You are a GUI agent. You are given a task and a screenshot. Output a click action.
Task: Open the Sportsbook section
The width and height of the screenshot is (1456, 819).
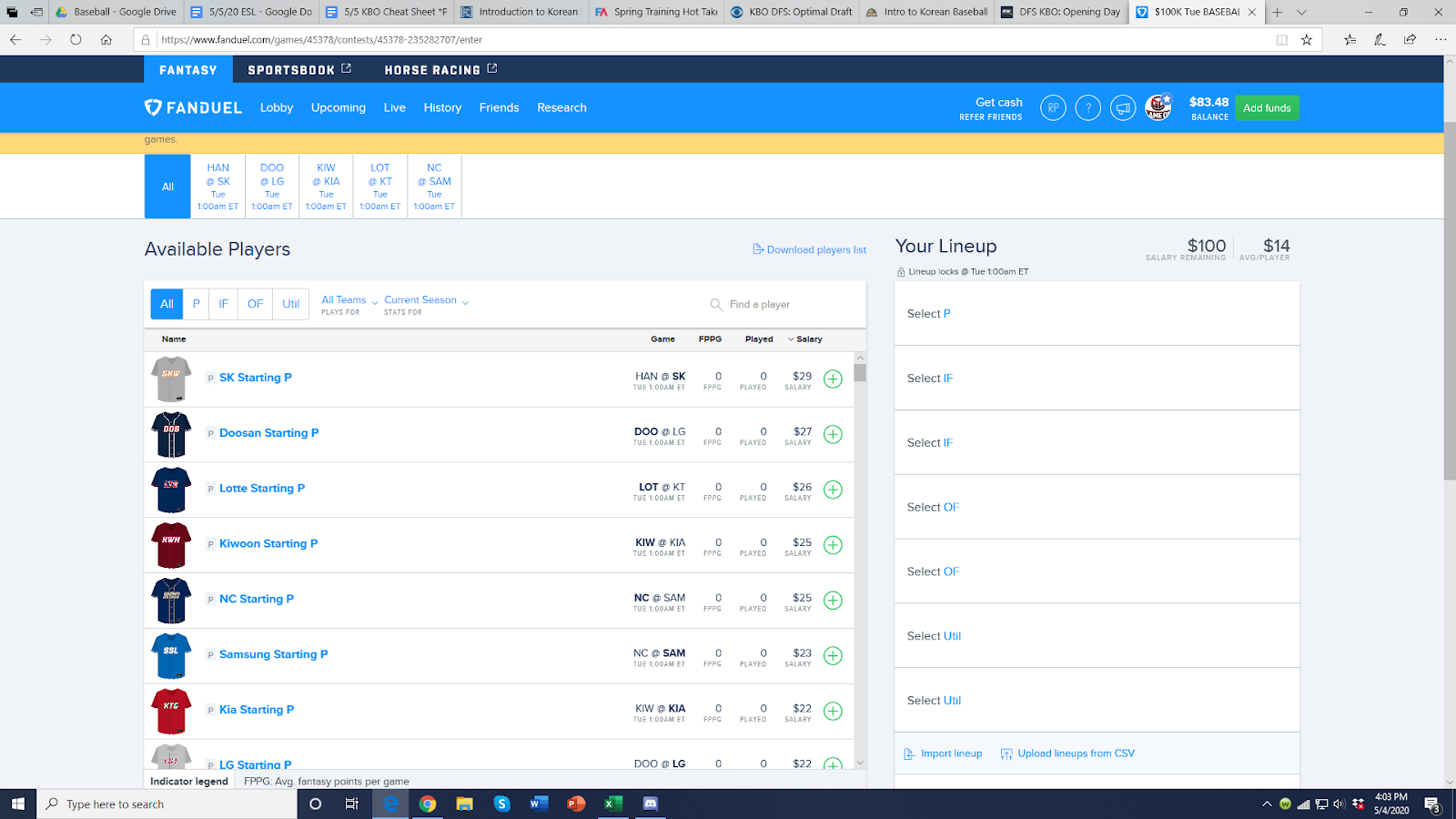point(299,69)
